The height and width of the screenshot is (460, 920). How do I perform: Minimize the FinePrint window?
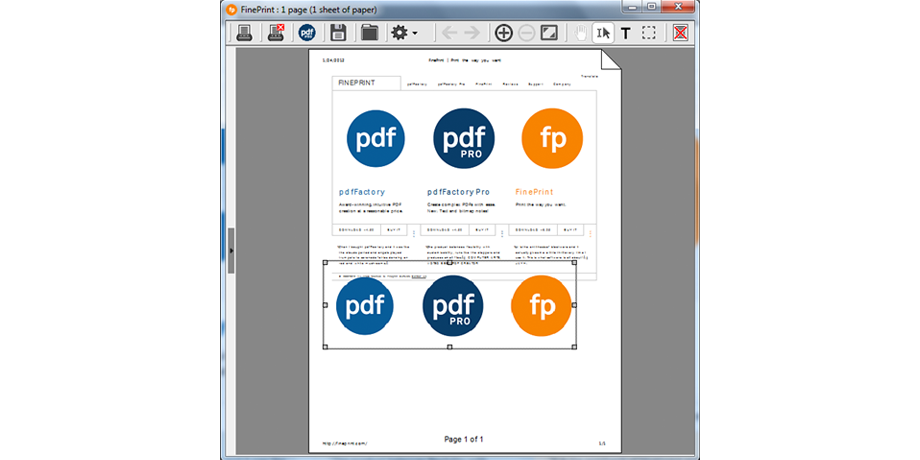(633, 7)
